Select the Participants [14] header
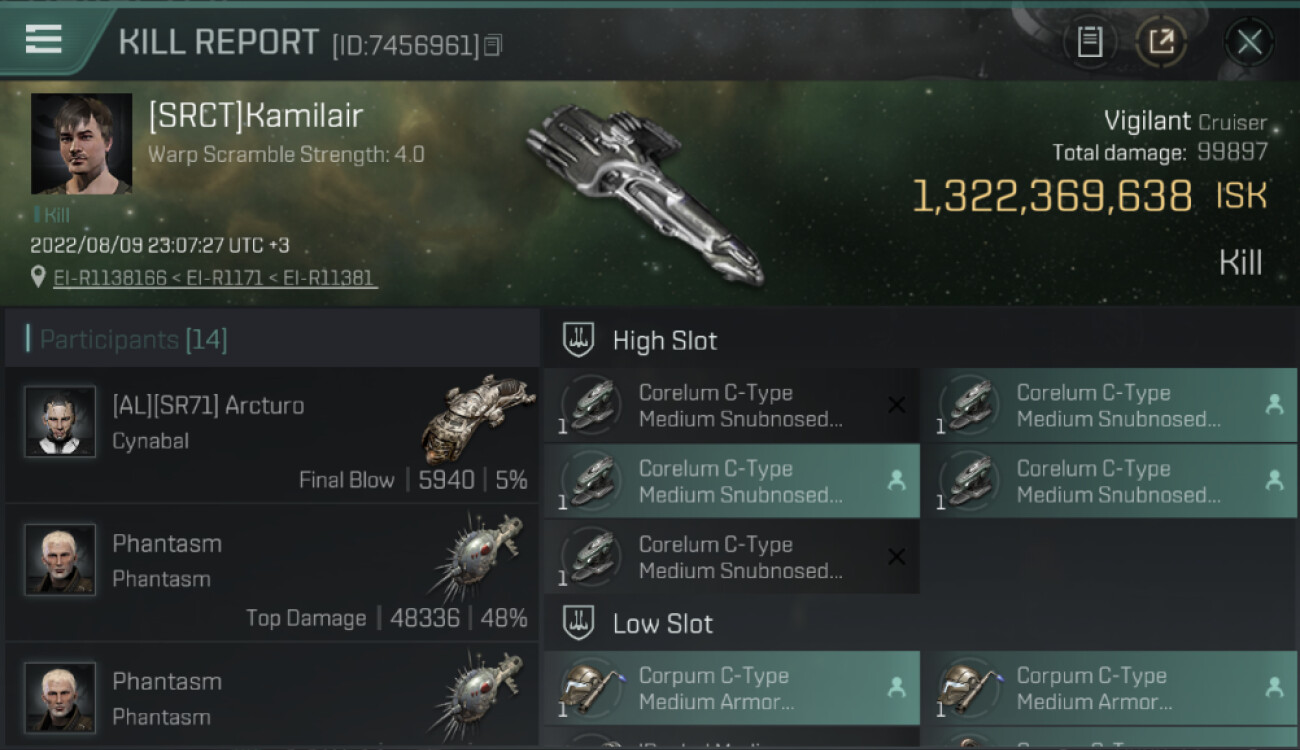The height and width of the screenshot is (750, 1300). [x=133, y=340]
